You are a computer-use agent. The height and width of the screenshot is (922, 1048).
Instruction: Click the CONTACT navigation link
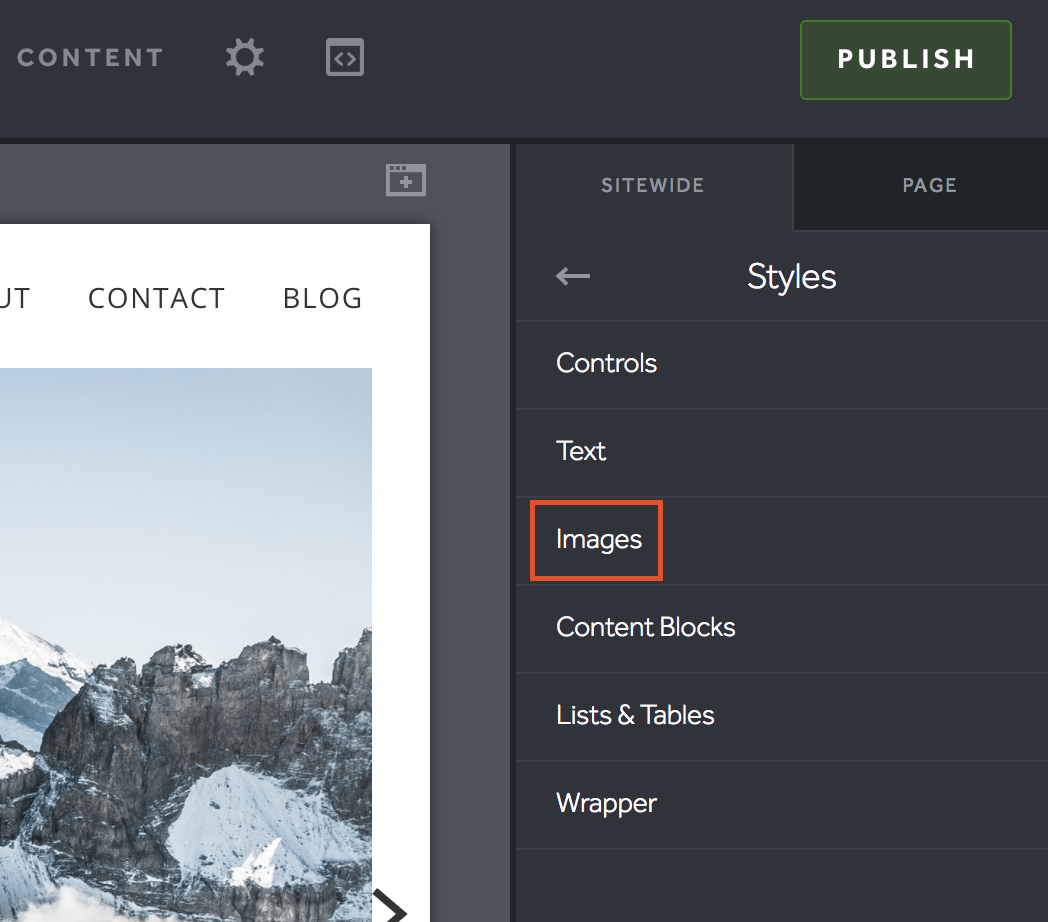click(x=157, y=298)
